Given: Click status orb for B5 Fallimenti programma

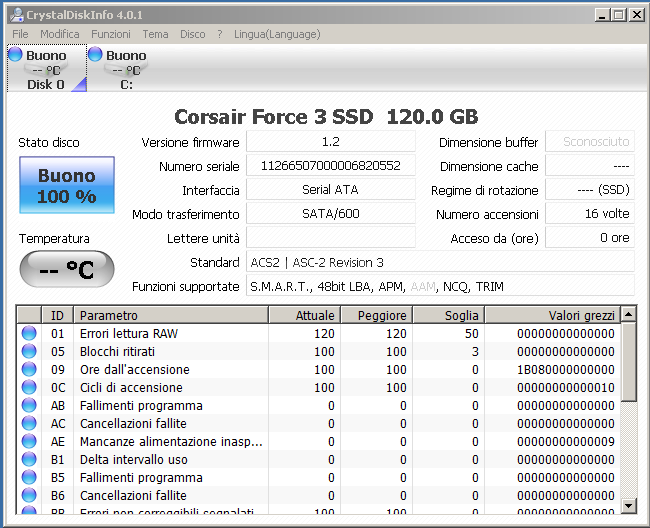Looking at the screenshot, I should (29, 477).
